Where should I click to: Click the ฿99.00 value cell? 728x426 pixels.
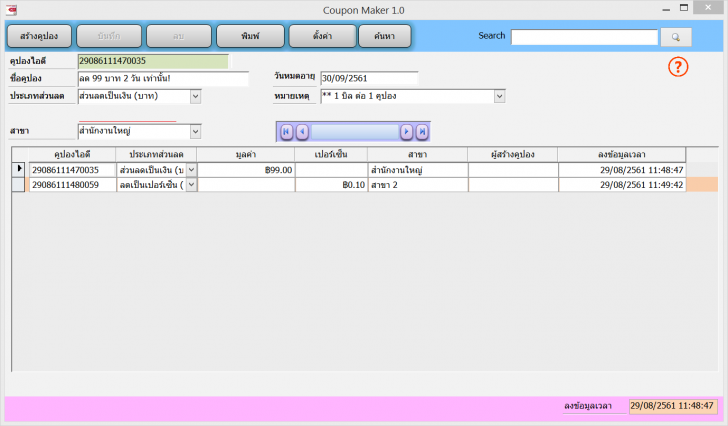coord(246,170)
